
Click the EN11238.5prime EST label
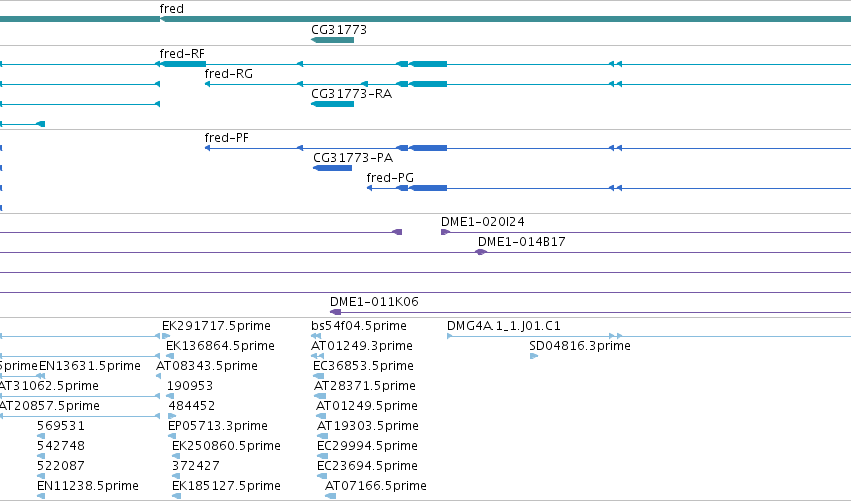(87, 486)
